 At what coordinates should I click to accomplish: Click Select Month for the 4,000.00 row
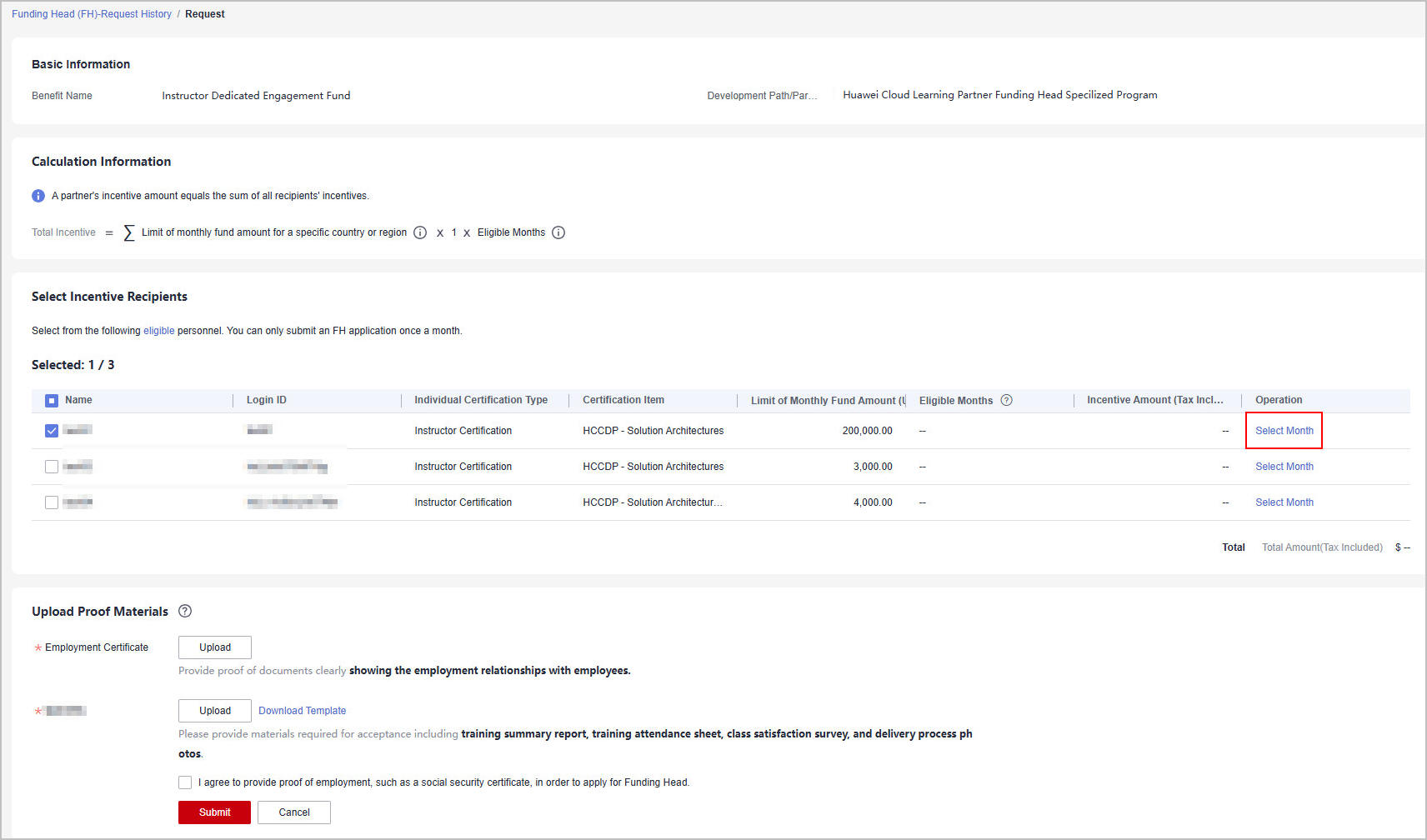pyautogui.click(x=1284, y=502)
